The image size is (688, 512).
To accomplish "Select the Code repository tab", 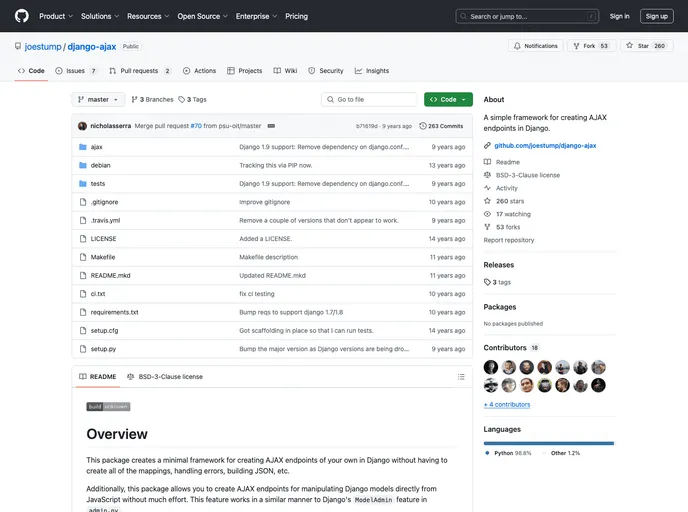I will pos(31,71).
